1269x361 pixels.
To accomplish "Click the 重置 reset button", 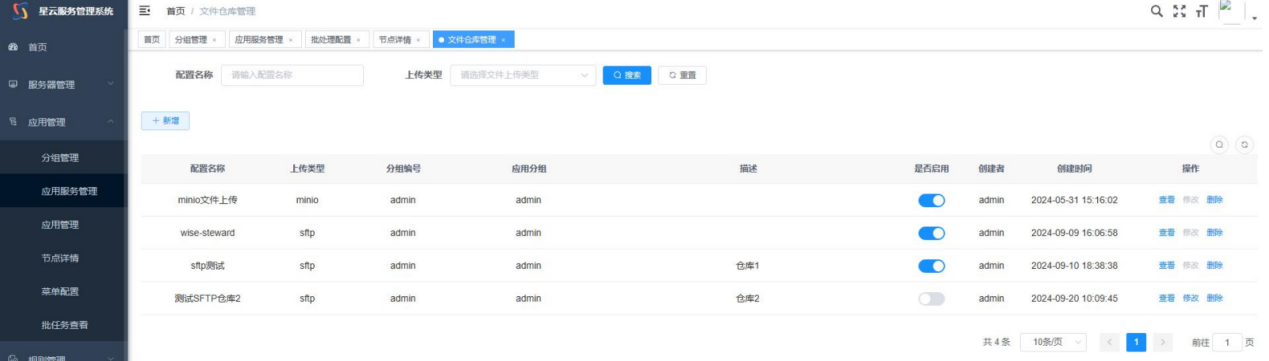I will [683, 75].
